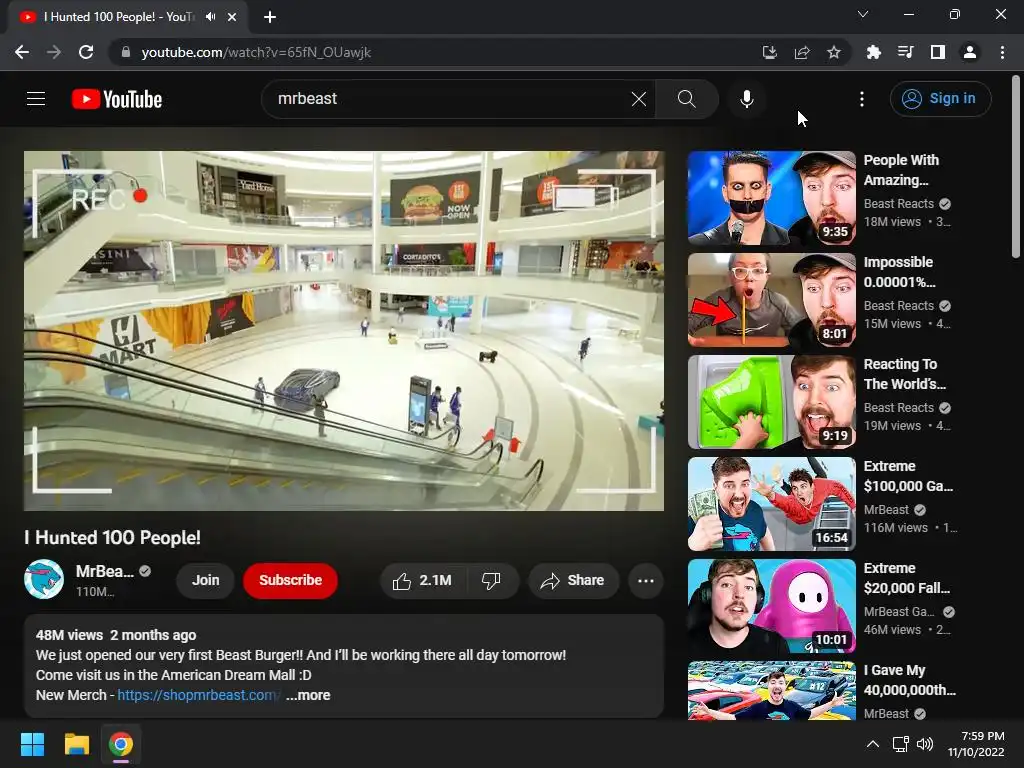Like the video with thumbs-up button
Viewport: 1024px width, 768px height.
click(x=423, y=581)
